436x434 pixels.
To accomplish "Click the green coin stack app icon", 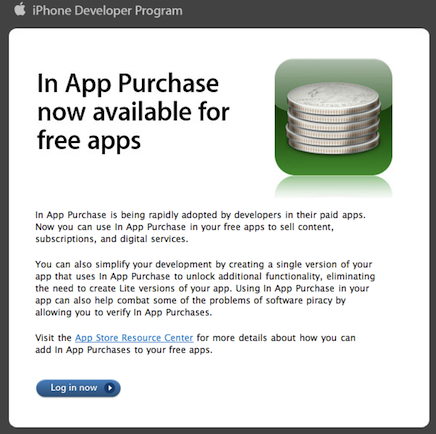I will pos(333,117).
